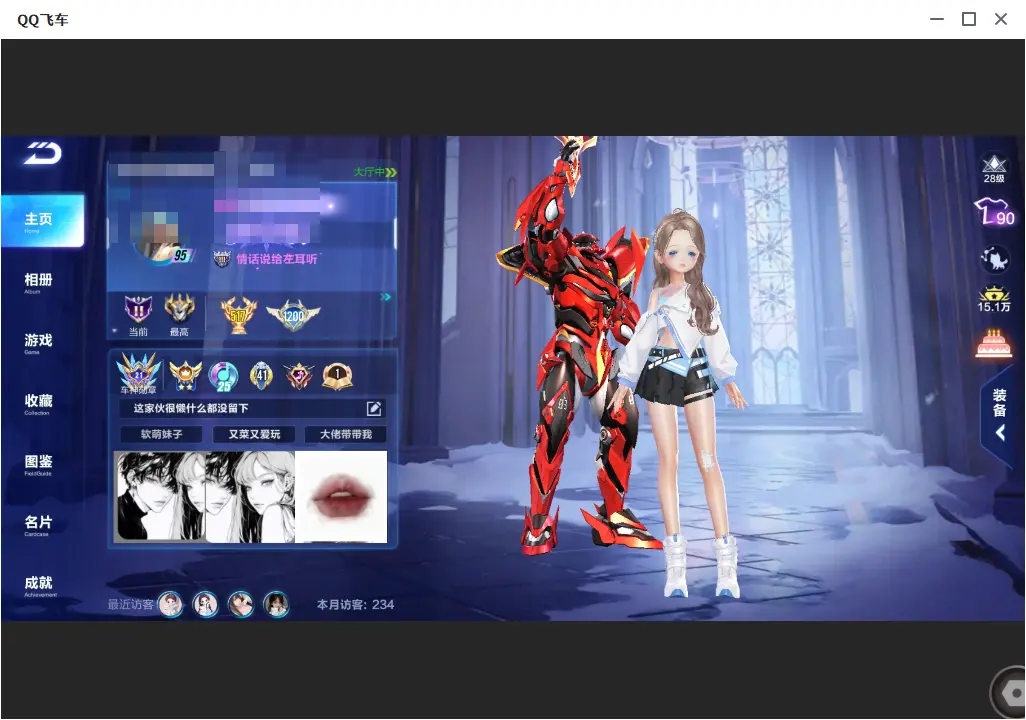This screenshot has width=1026, height=720.
Task: Open the red lips photo
Action: point(341,497)
